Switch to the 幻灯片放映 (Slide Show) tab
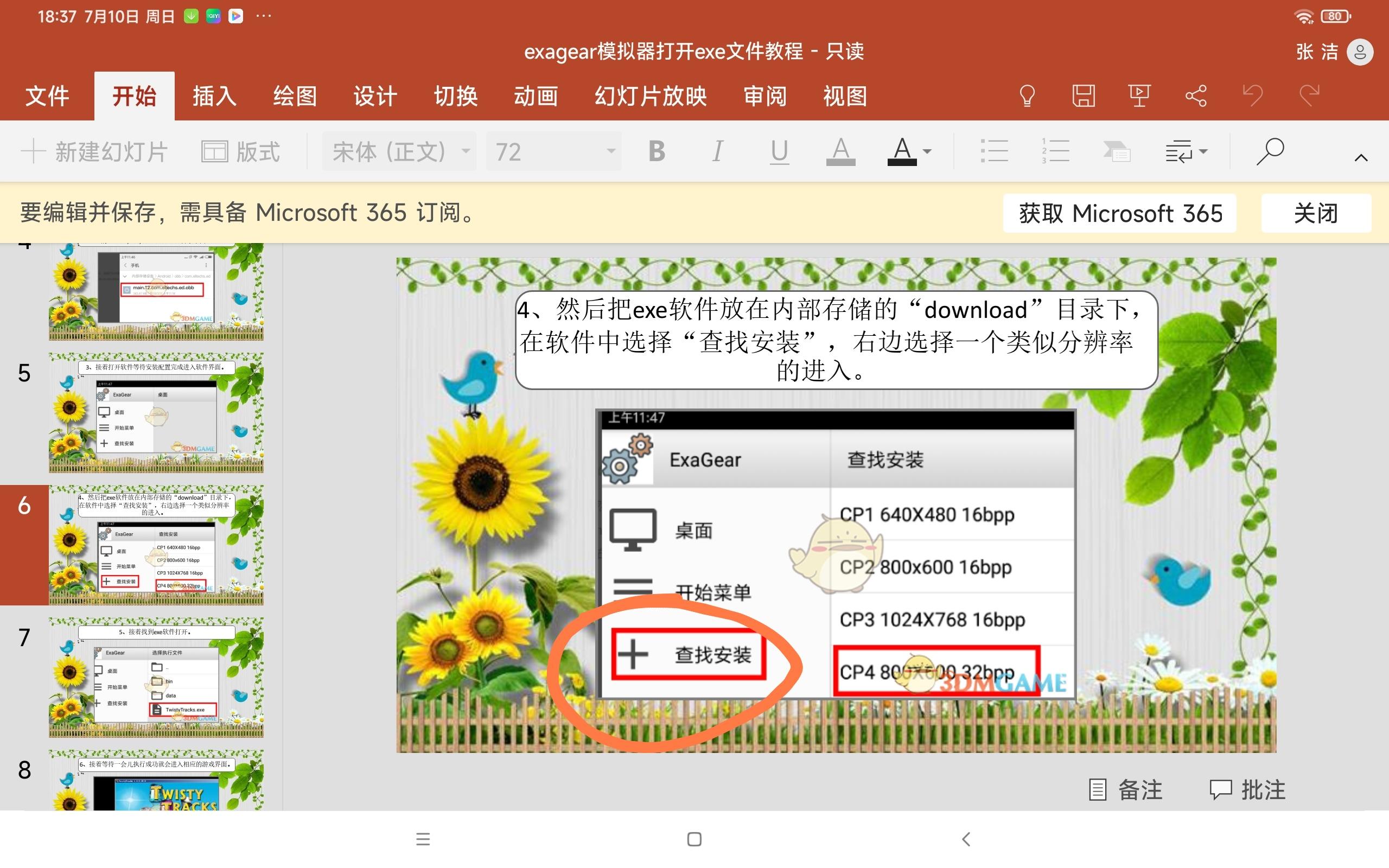 tap(651, 96)
